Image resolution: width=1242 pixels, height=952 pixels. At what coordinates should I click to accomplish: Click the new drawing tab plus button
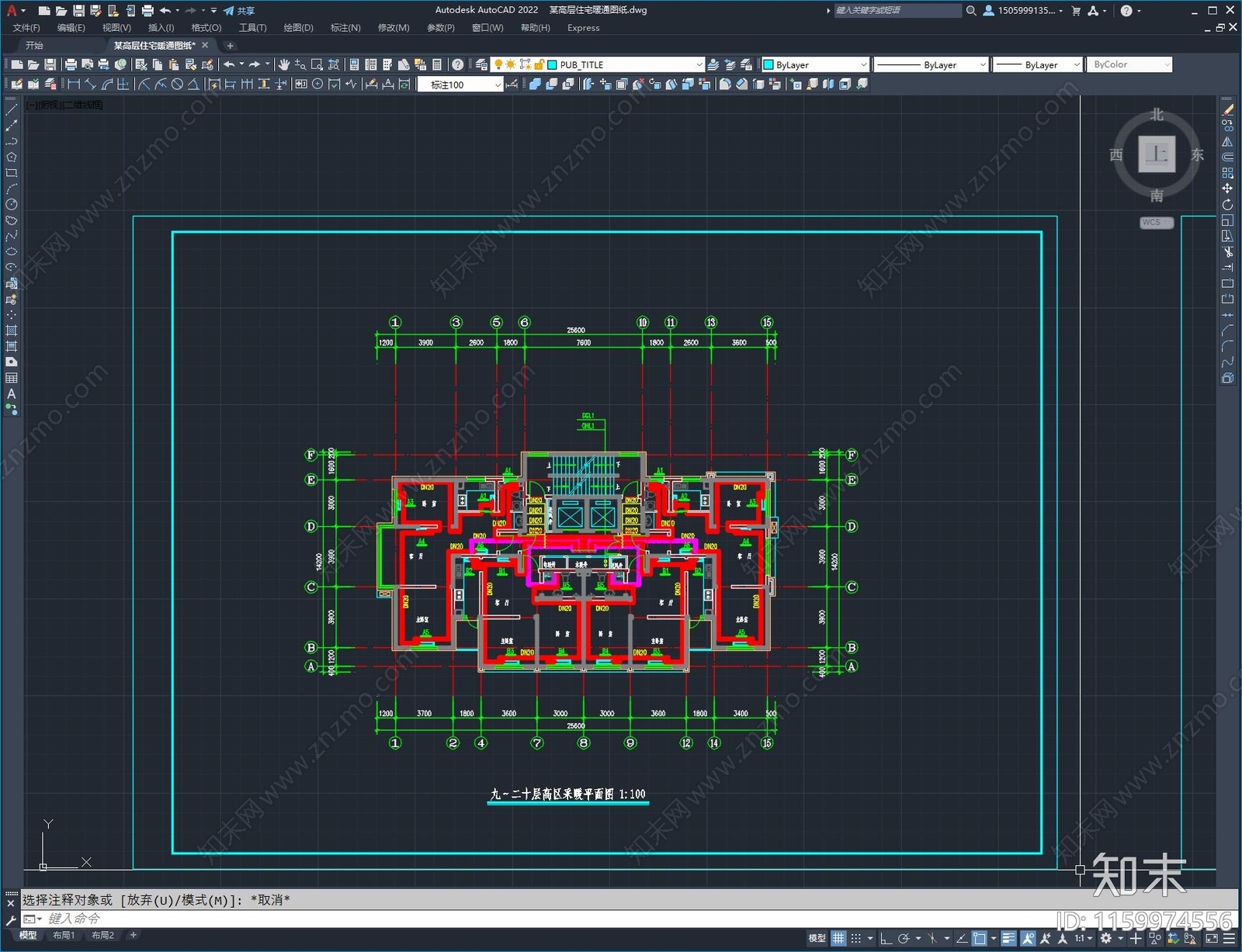(230, 46)
